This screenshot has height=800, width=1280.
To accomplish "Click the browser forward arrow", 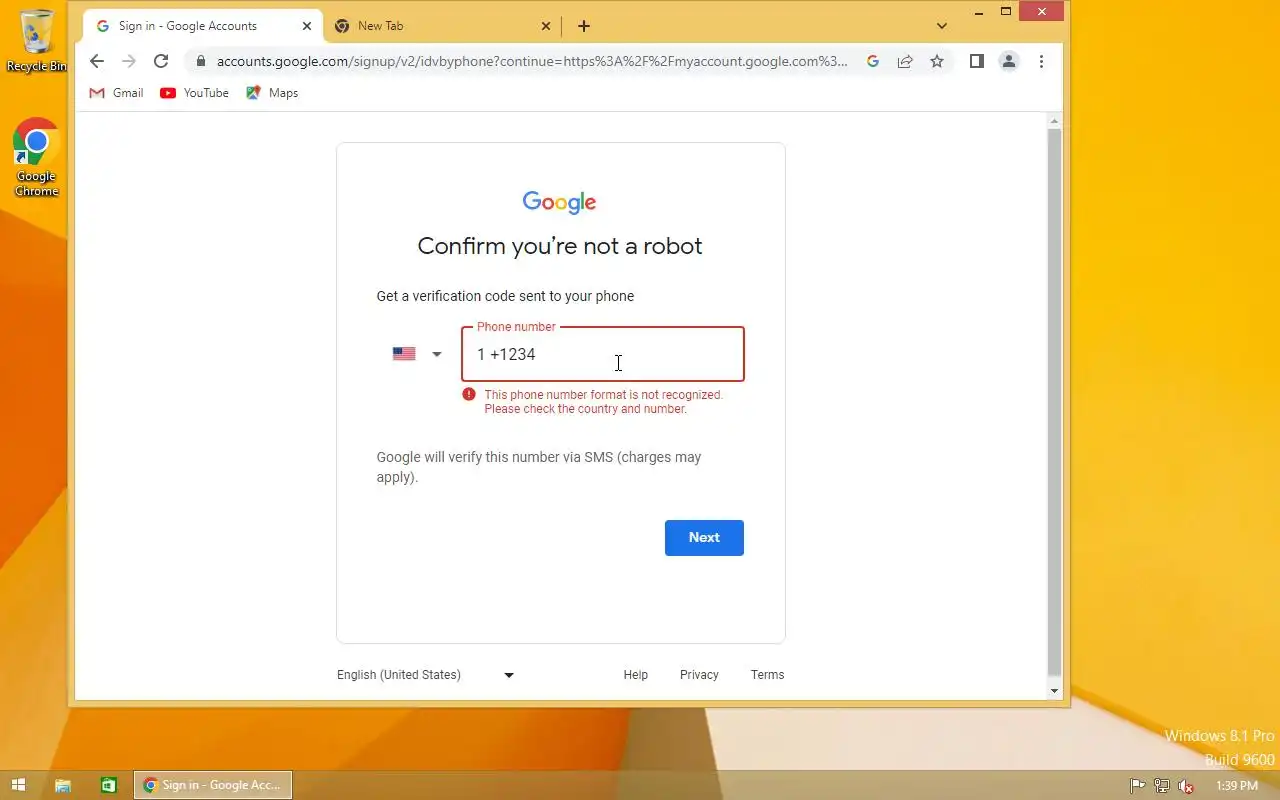I will click(x=128, y=61).
